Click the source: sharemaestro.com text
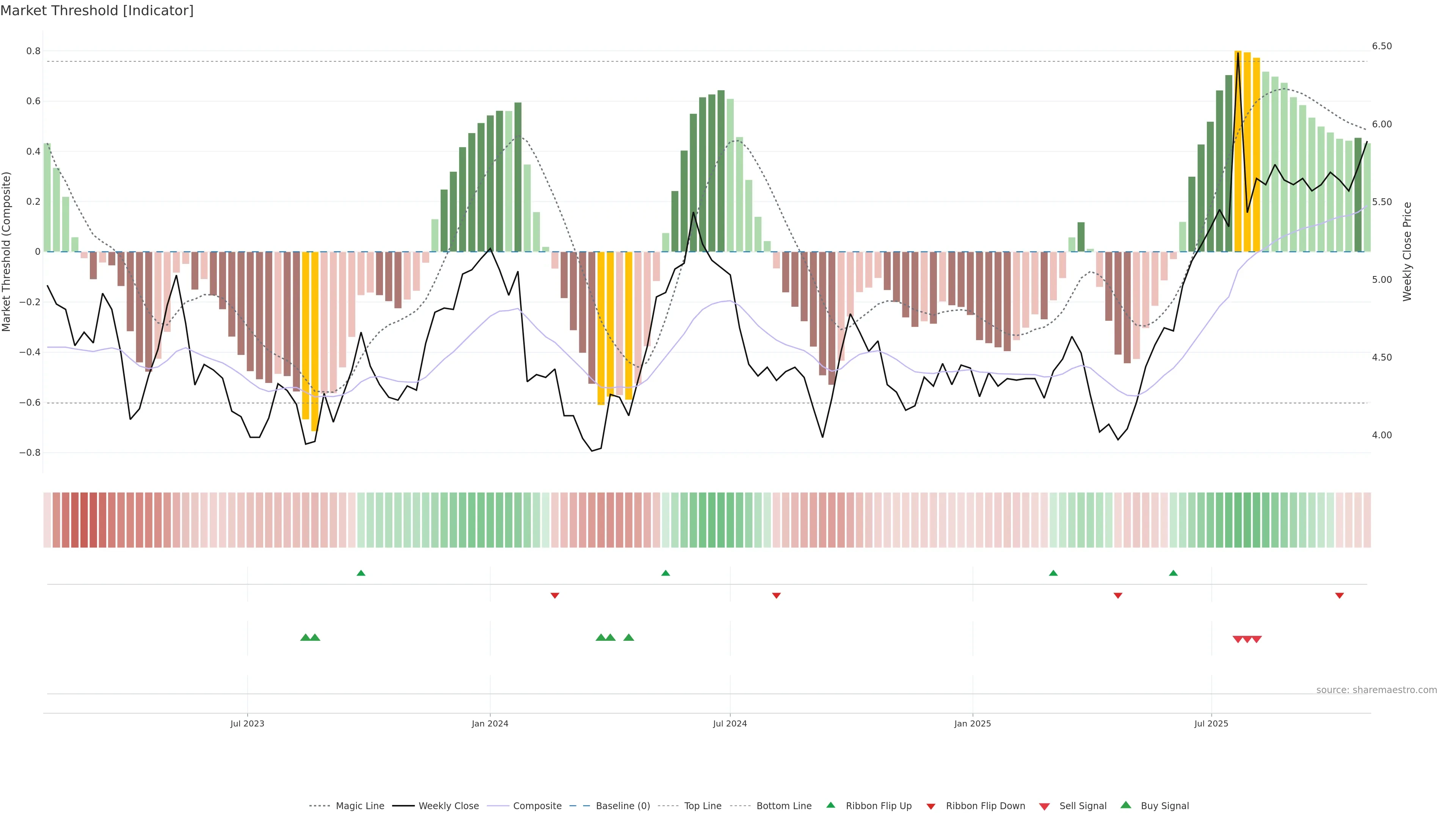This screenshot has height=819, width=1456. coord(1376,690)
